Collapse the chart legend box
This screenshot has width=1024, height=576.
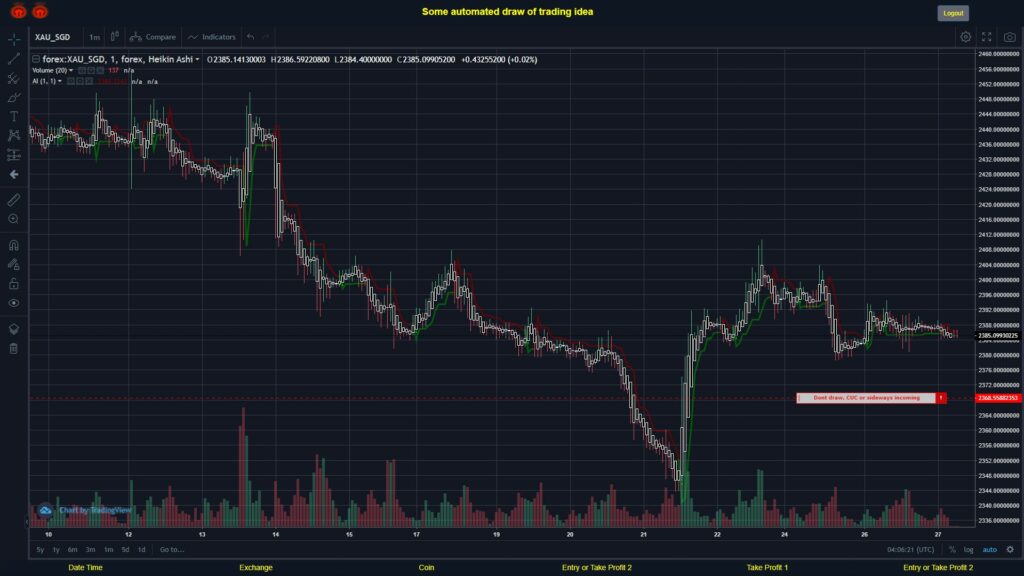point(36,59)
